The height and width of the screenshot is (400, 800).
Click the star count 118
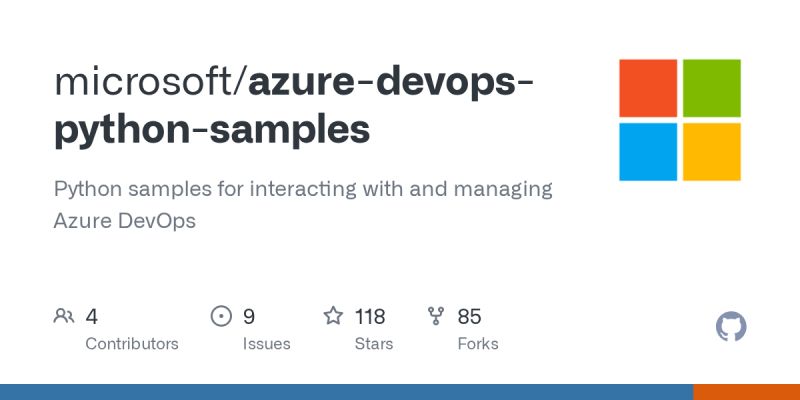[370, 317]
